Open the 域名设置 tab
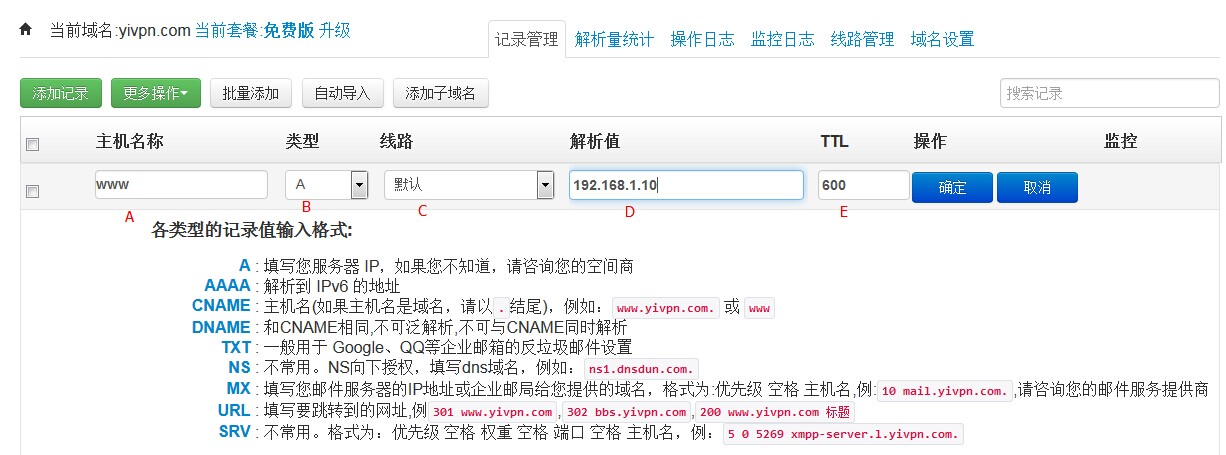 click(x=943, y=39)
